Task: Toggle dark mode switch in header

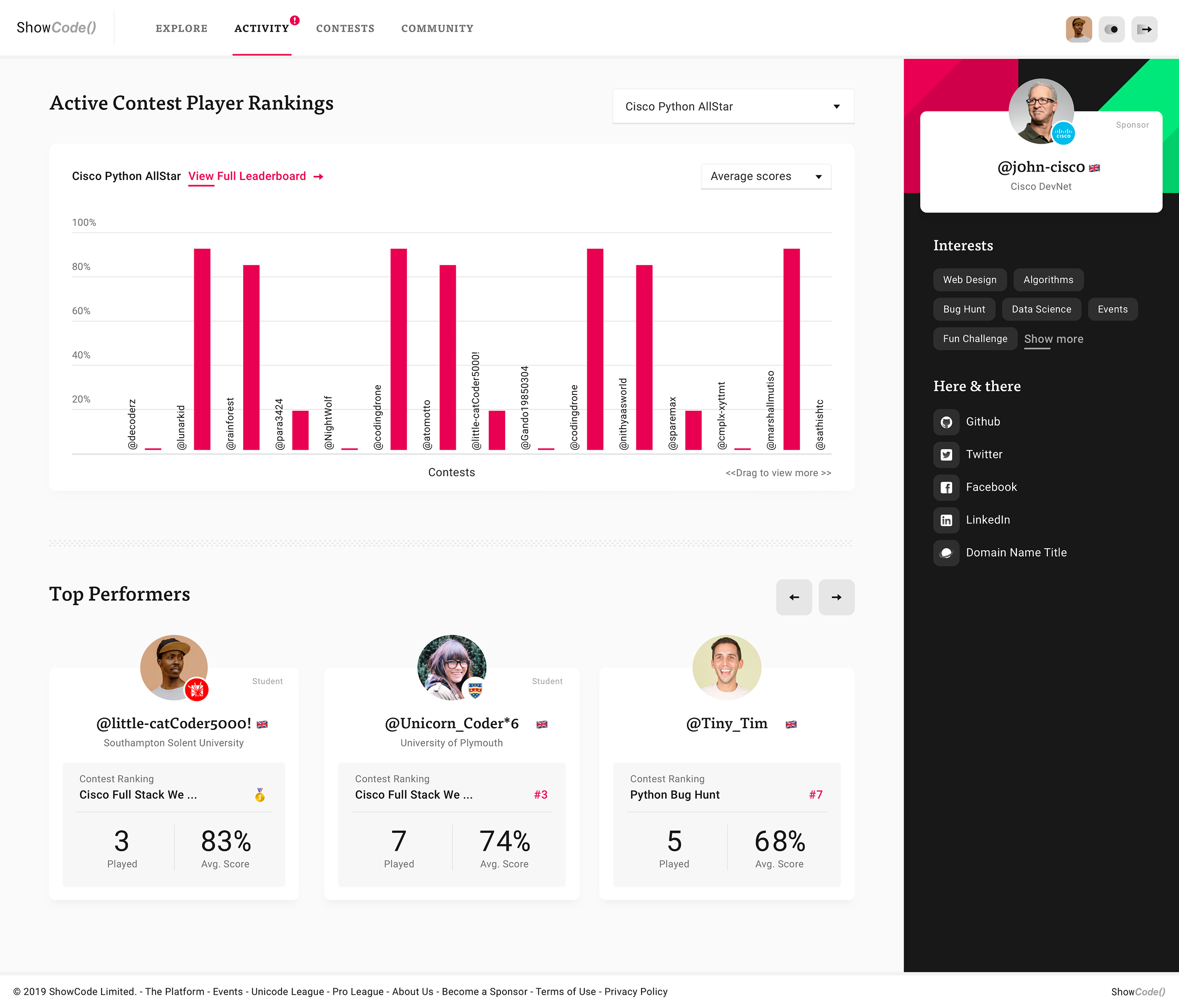Action: 1111,29
